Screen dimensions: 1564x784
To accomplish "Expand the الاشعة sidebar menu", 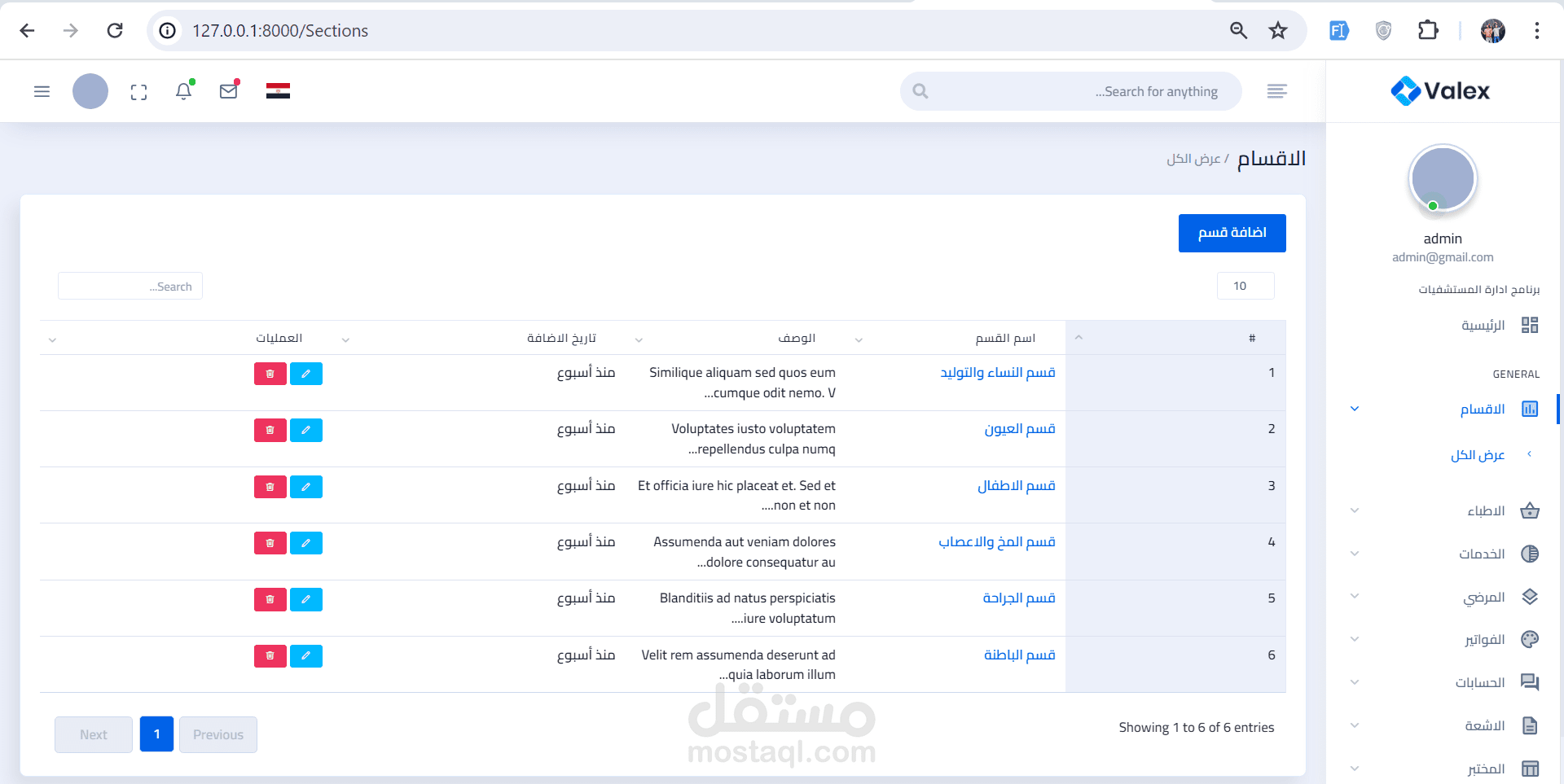I will (x=1444, y=725).
